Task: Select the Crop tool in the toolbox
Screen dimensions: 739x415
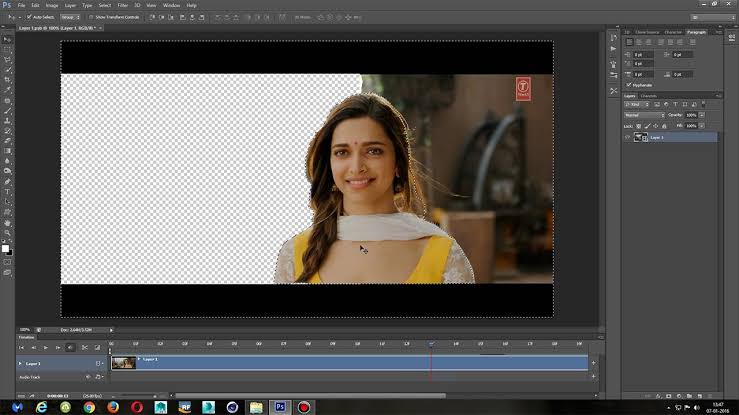Action: coord(7,80)
